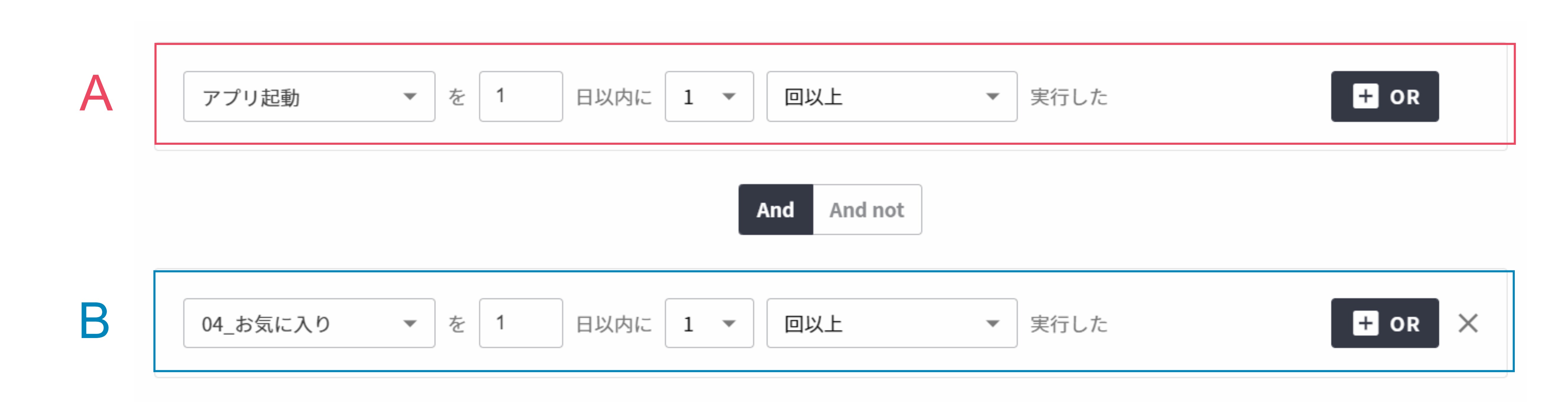Image resolution: width=1568 pixels, height=406 pixels.
Task: Switch operator to And not
Action: 867,210
